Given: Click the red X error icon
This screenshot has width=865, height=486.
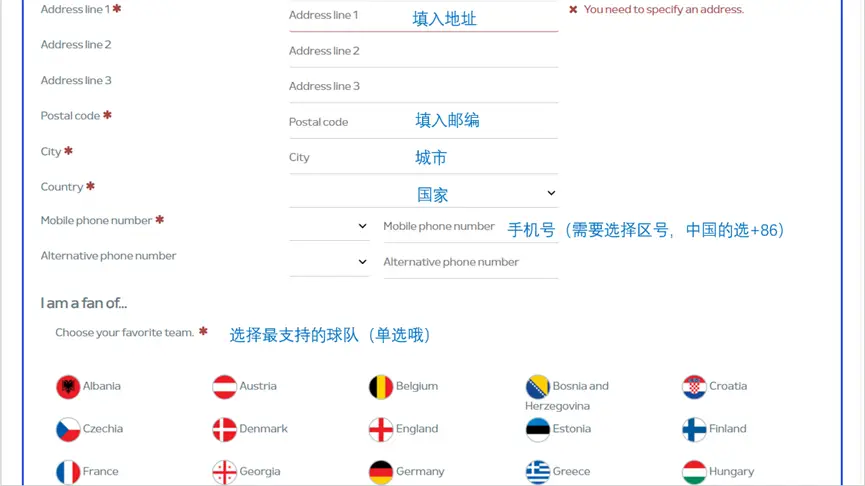Looking at the screenshot, I should pos(573,9).
